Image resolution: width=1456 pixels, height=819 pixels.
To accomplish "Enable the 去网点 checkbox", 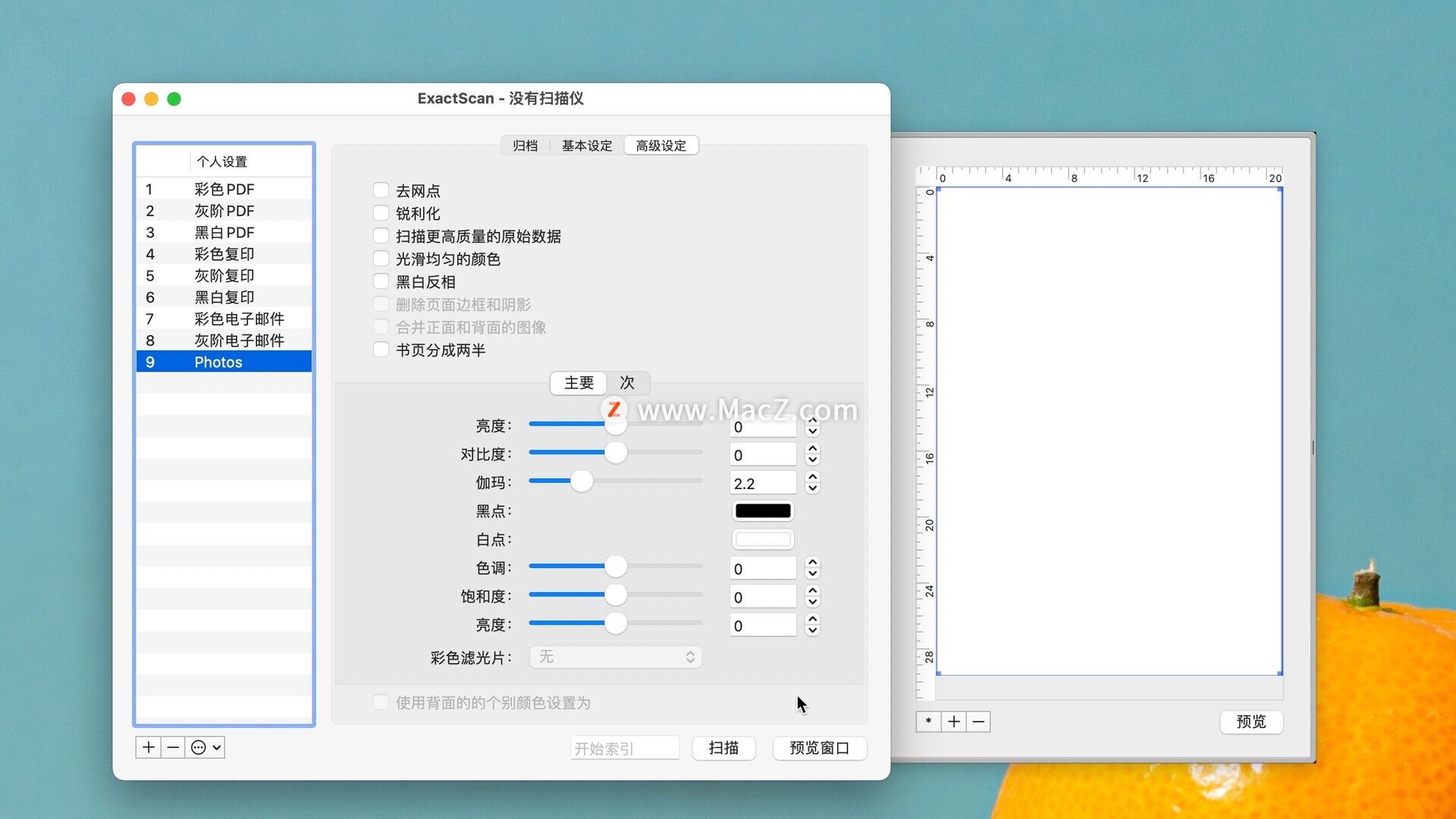I will [381, 190].
